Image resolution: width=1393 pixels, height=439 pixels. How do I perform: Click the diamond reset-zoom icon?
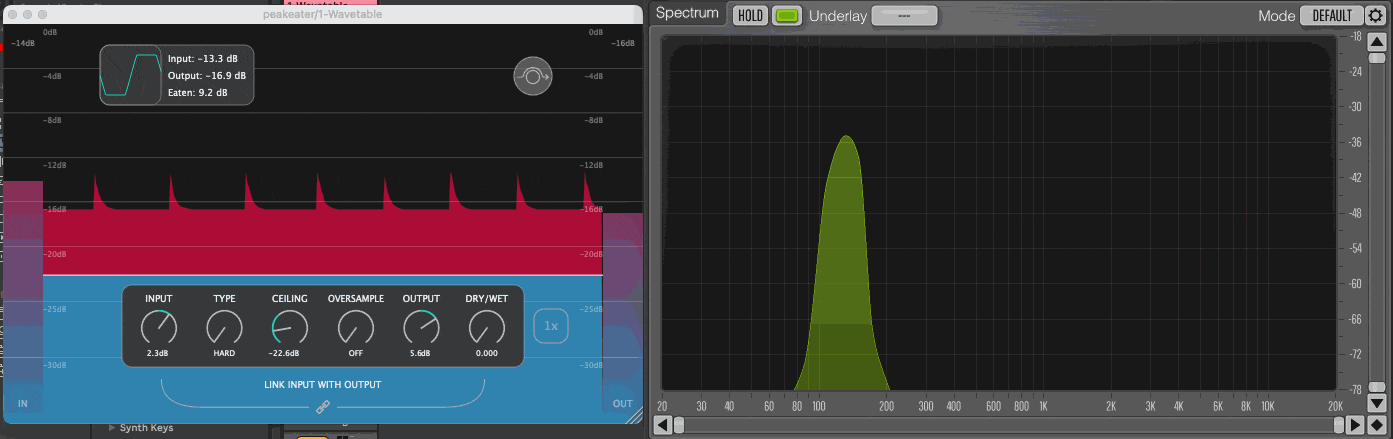point(1376,425)
